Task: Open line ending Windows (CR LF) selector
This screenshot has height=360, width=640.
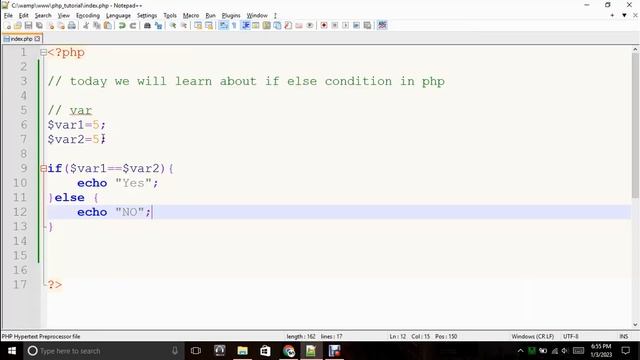Action: coord(533,336)
